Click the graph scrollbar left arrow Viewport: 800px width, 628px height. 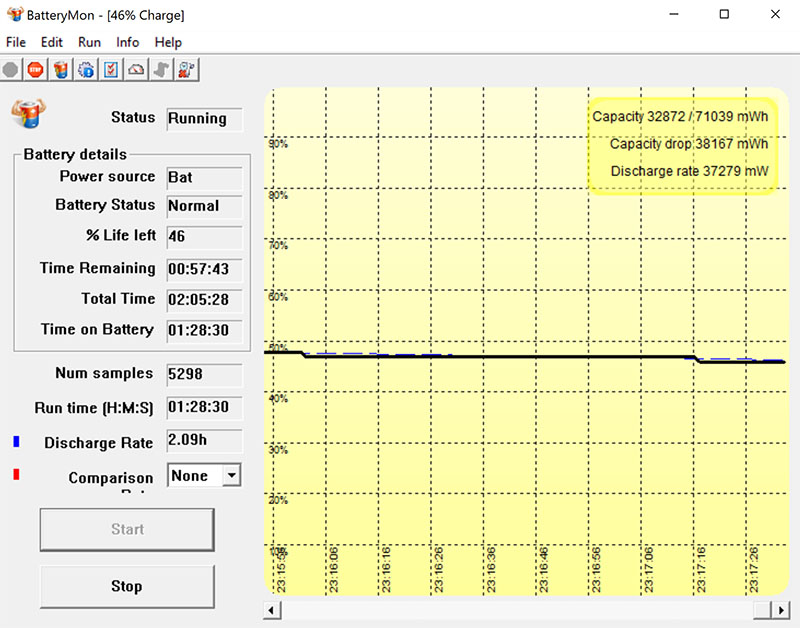[x=272, y=609]
